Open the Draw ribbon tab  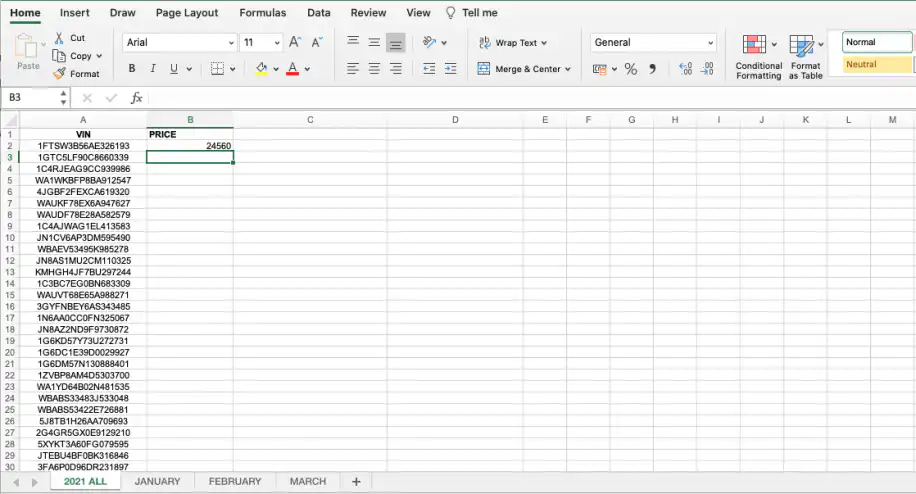(x=123, y=12)
